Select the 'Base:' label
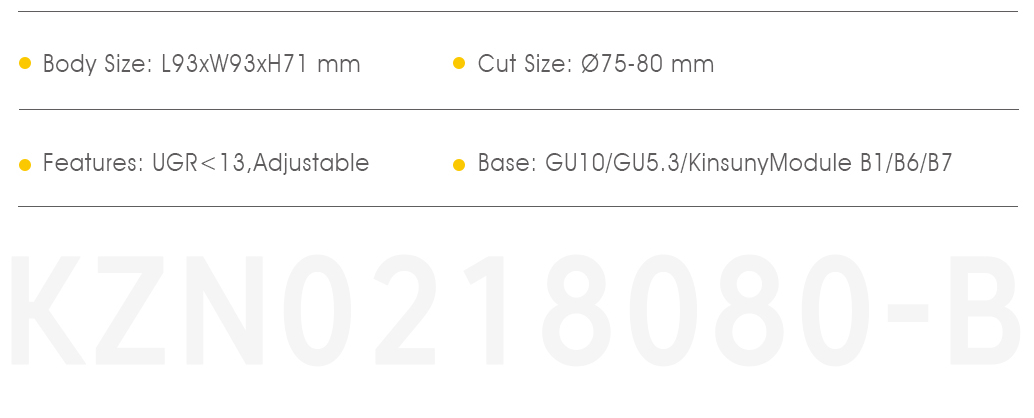The image size is (1034, 418). tap(507, 163)
